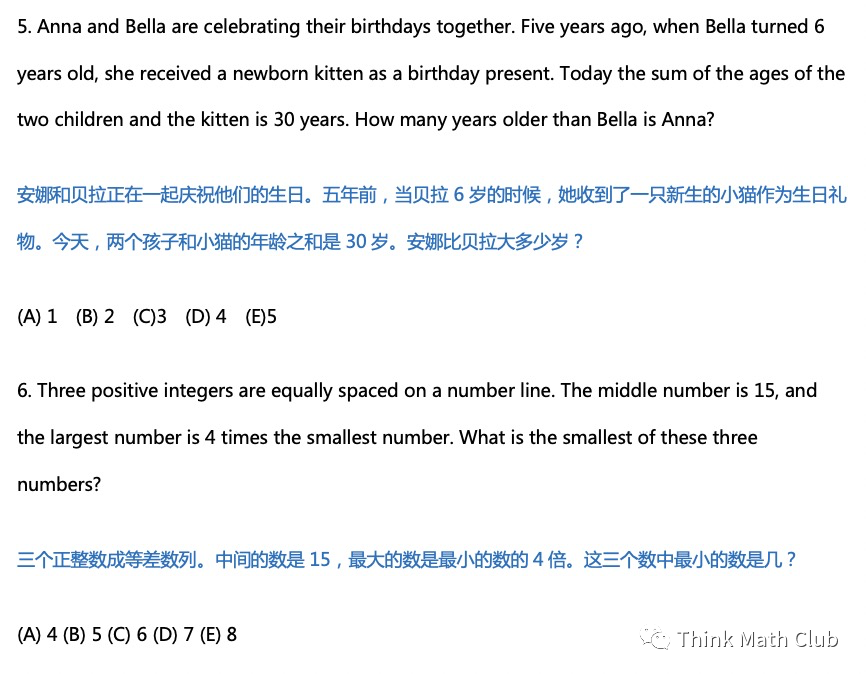Choose option (D) 4 for question 5
The width and height of the screenshot is (866, 674).
coord(205,317)
